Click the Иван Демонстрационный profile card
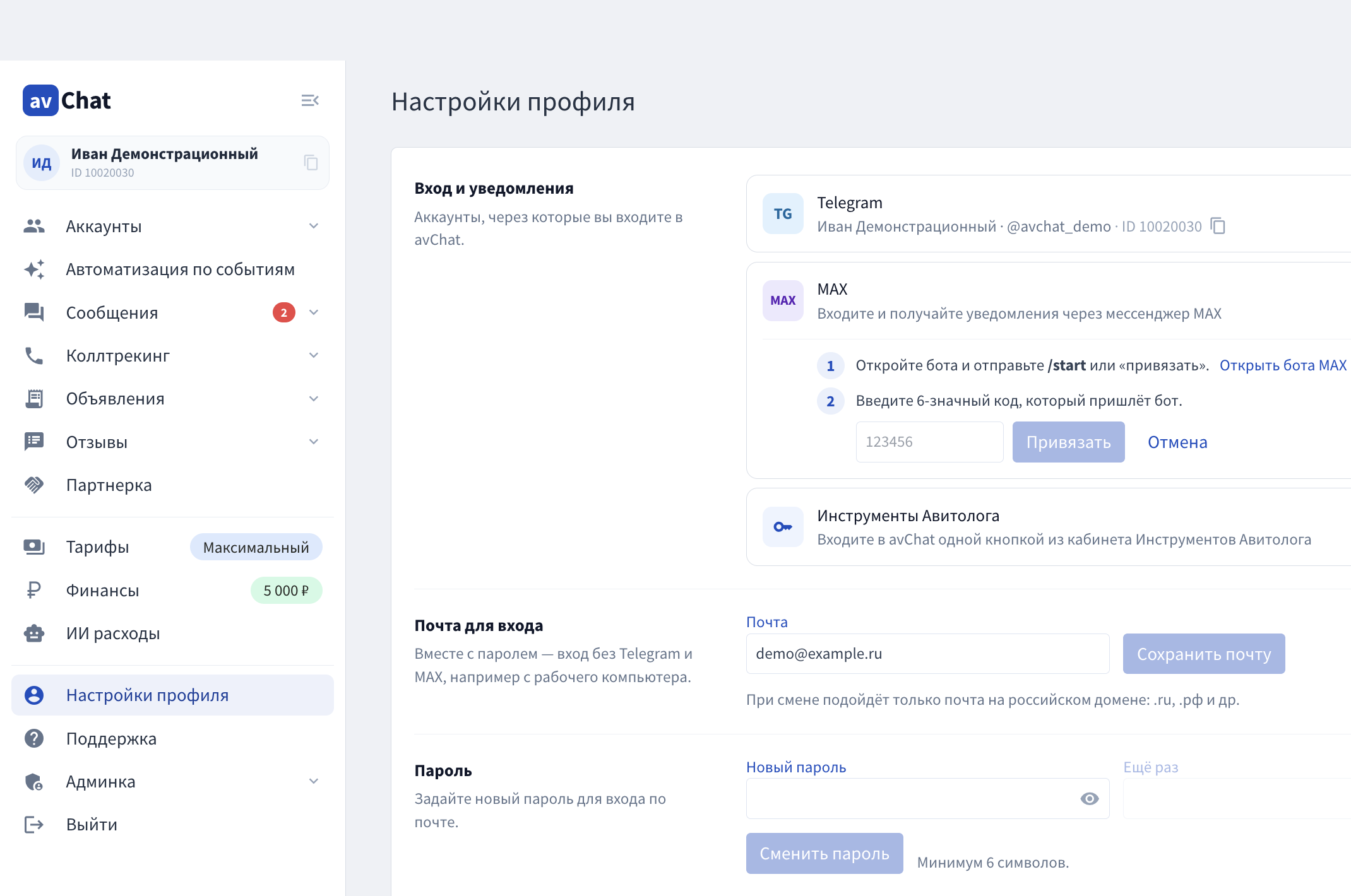 pyautogui.click(x=172, y=163)
